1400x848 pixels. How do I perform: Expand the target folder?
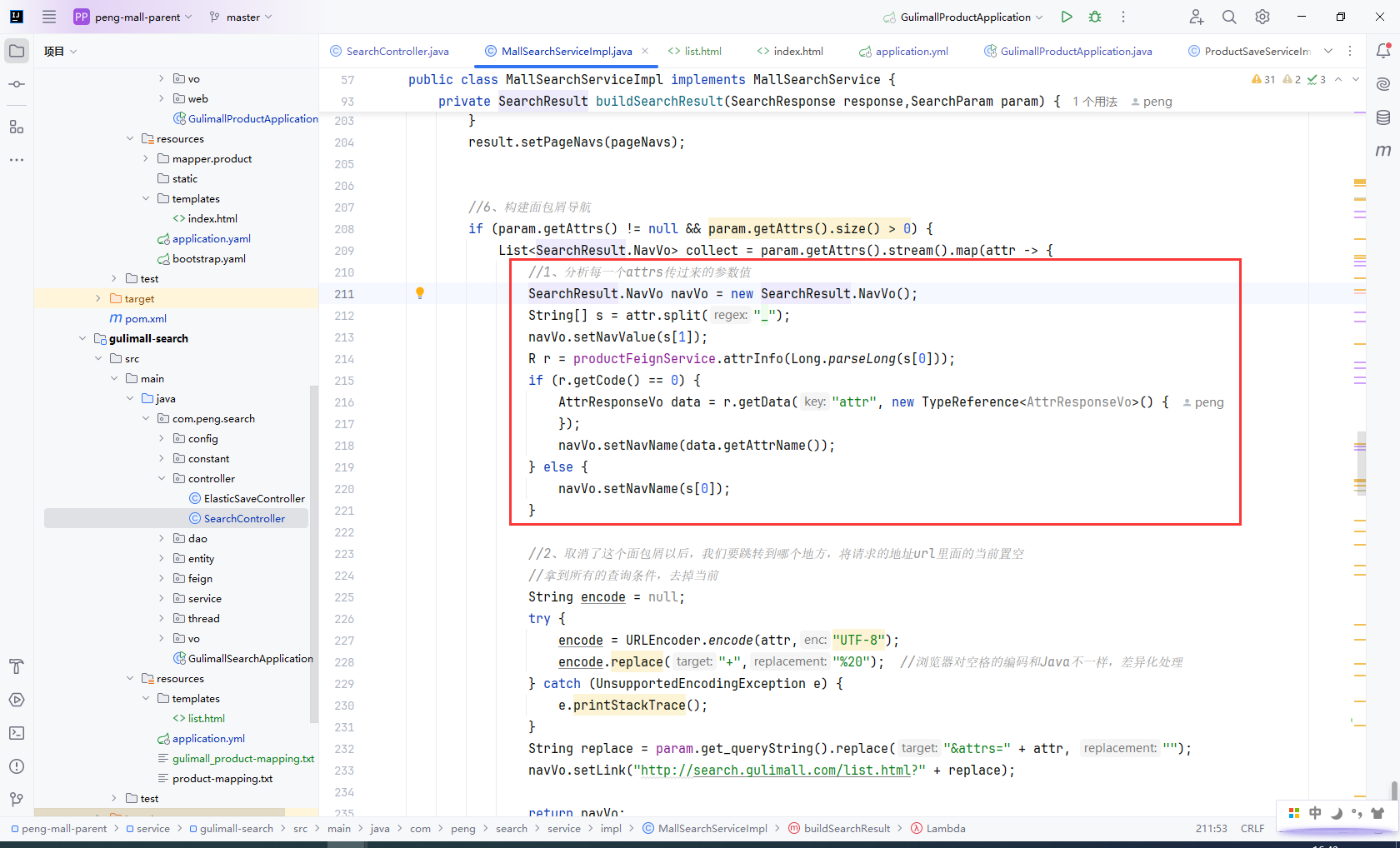coord(98,298)
